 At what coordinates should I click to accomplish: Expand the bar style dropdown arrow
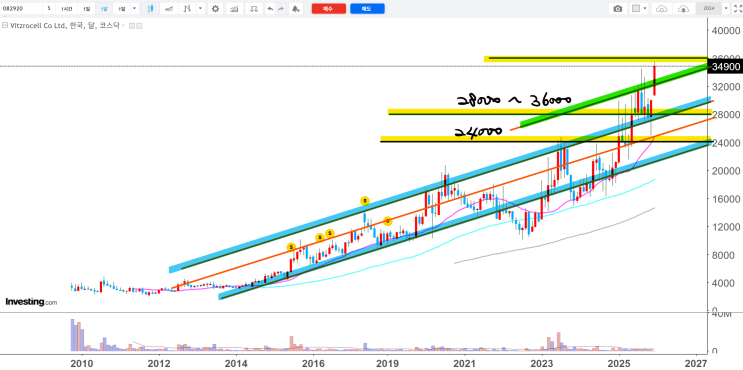click(x=200, y=9)
